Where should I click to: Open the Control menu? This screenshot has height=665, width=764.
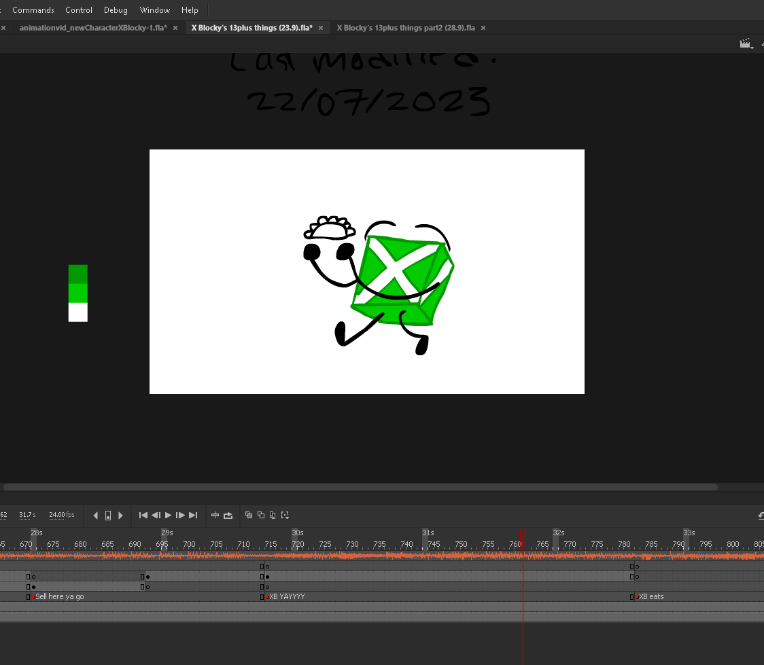point(79,10)
